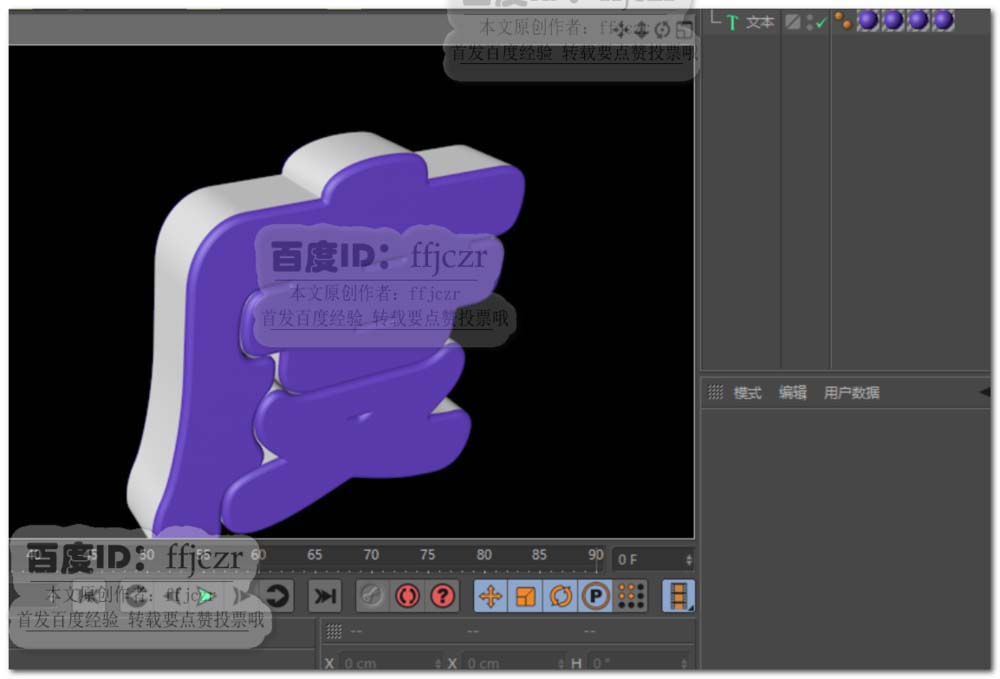Click the attribute manager back arrow
Screen dimensions: 1000x679
coord(985,393)
